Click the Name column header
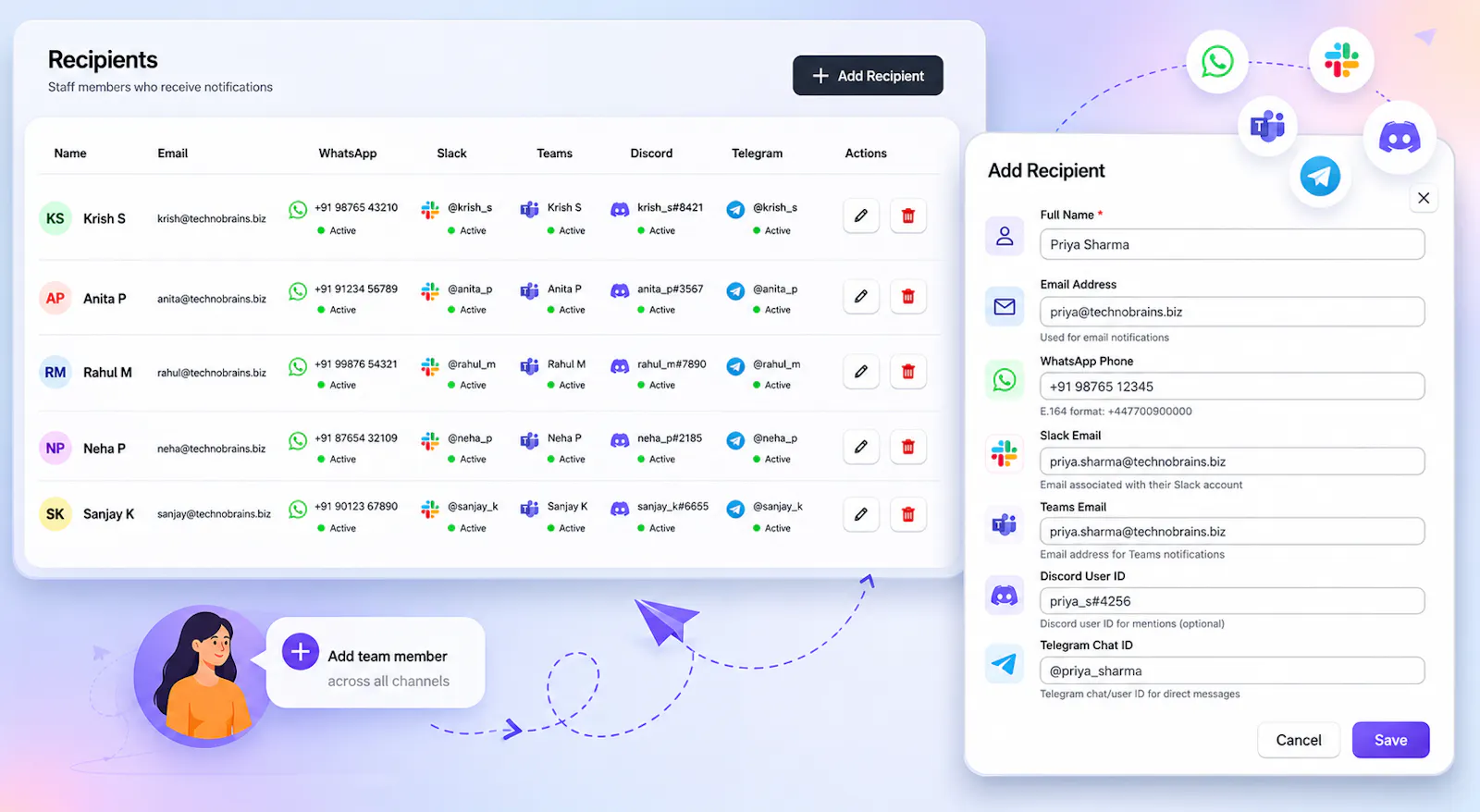Viewport: 1480px width, 812px height. coord(70,154)
